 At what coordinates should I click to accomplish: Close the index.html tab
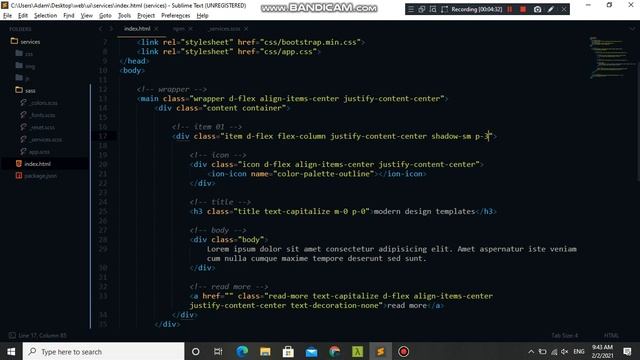(x=156, y=29)
